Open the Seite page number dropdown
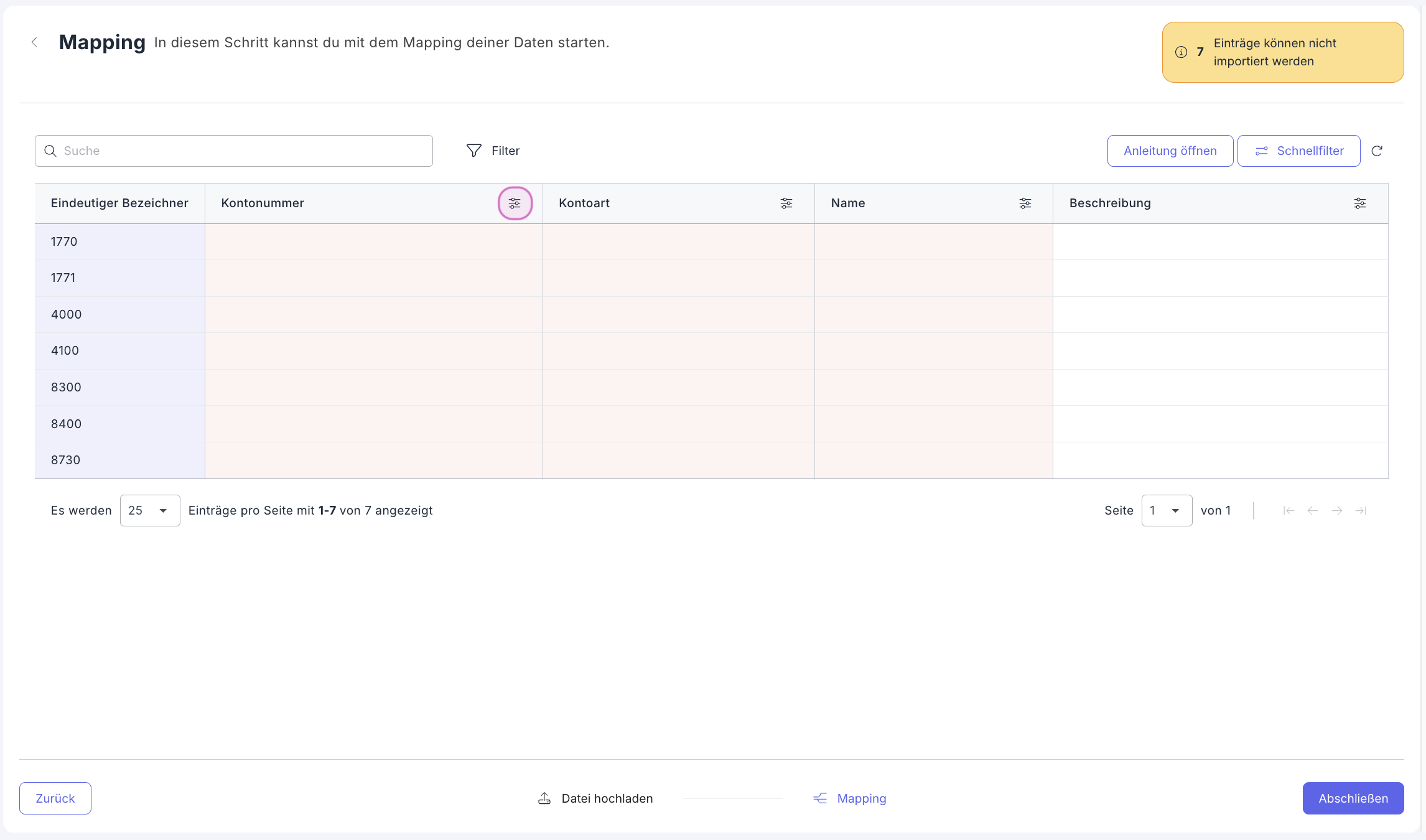 click(x=1167, y=510)
